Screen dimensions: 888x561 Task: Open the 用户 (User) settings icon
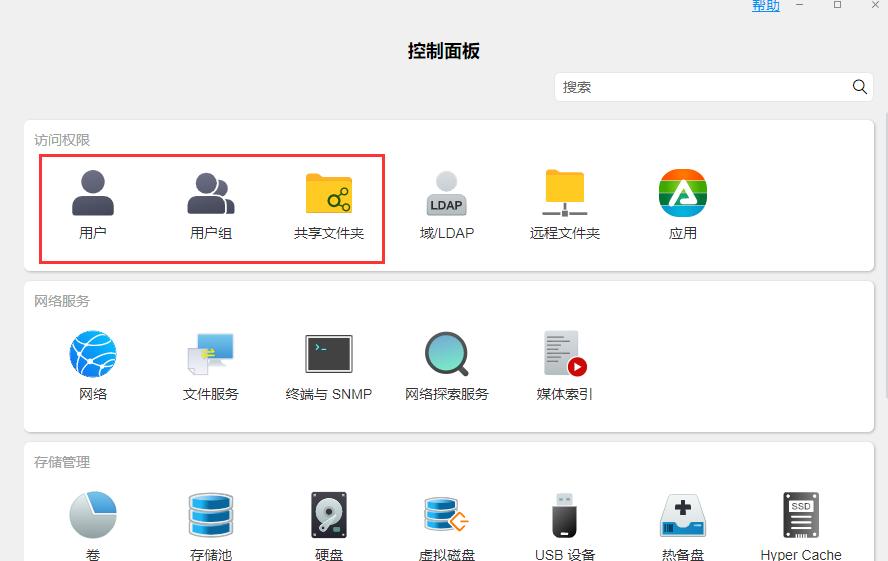coord(93,193)
